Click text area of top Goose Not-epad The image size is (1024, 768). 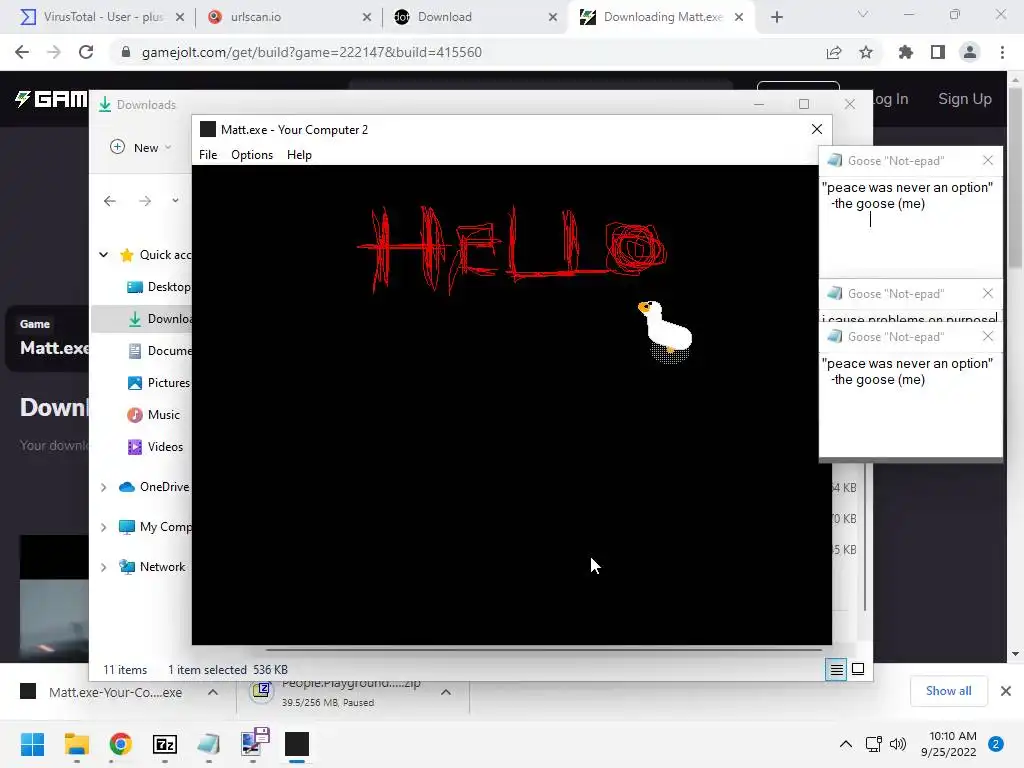(x=910, y=225)
